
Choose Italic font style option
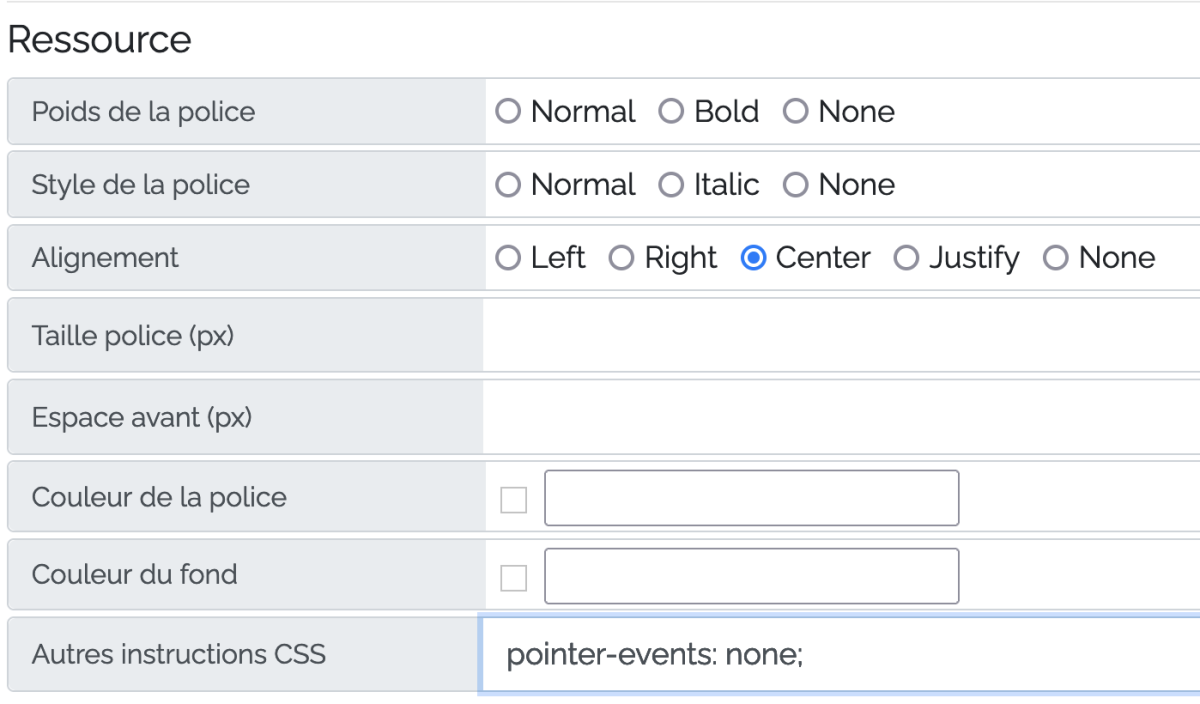pyautogui.click(x=671, y=185)
